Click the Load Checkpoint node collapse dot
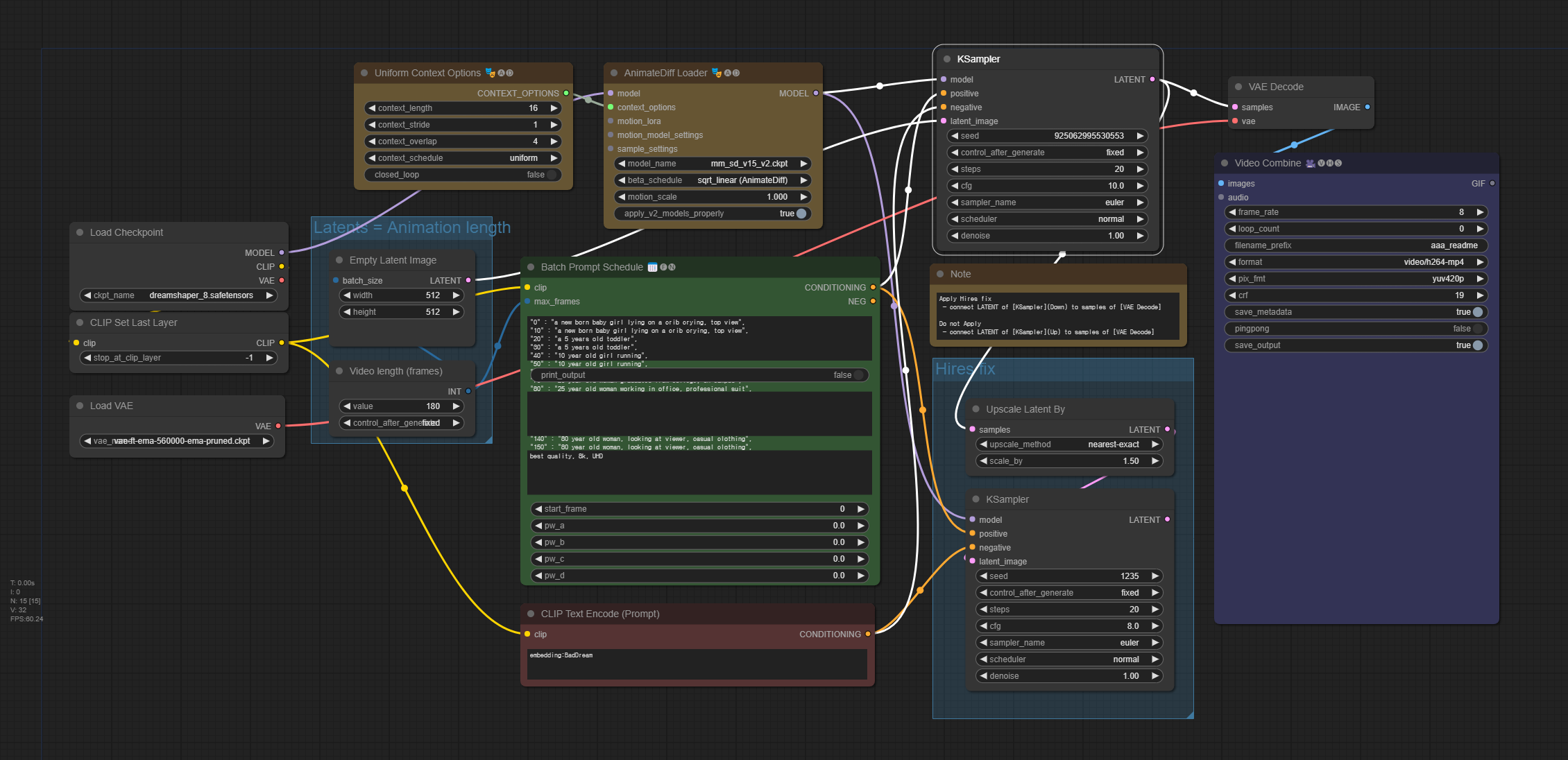 (x=80, y=232)
